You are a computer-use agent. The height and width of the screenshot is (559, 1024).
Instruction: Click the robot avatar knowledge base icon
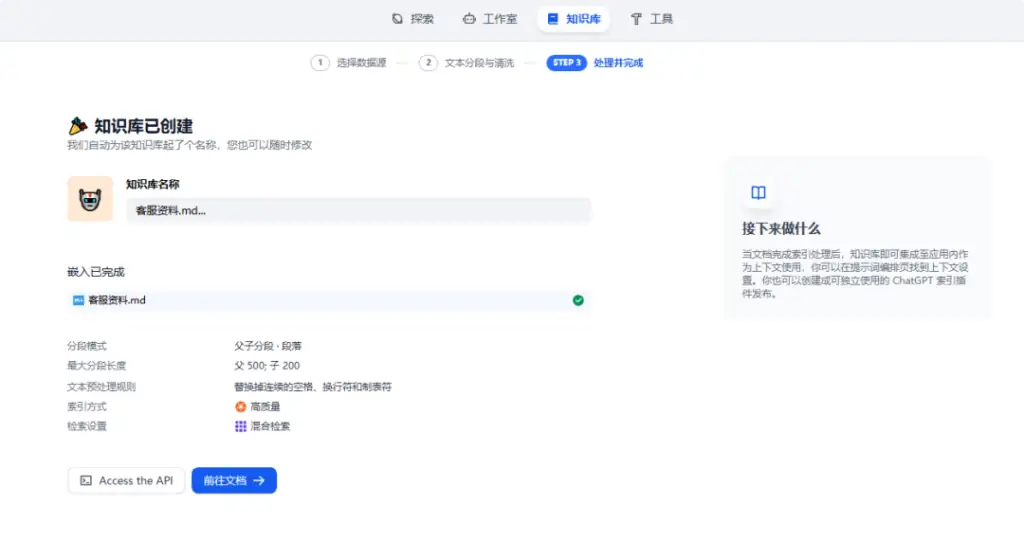[90, 199]
